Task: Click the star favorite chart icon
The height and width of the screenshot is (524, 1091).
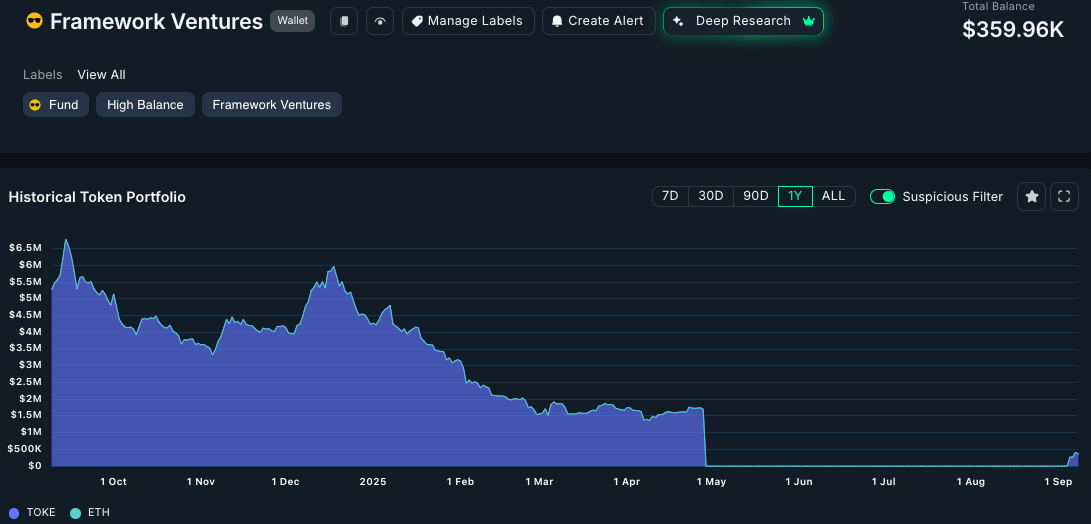Action: pyautogui.click(x=1031, y=196)
